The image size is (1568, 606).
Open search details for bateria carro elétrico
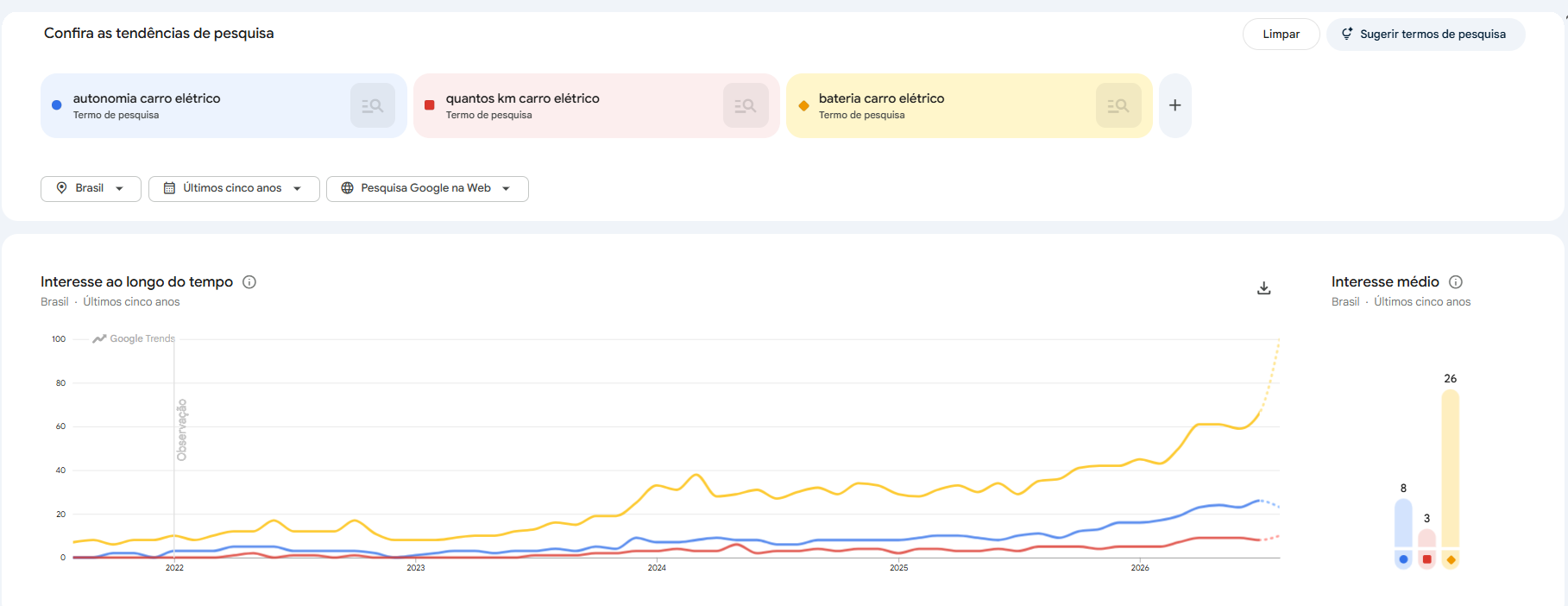pos(1118,105)
